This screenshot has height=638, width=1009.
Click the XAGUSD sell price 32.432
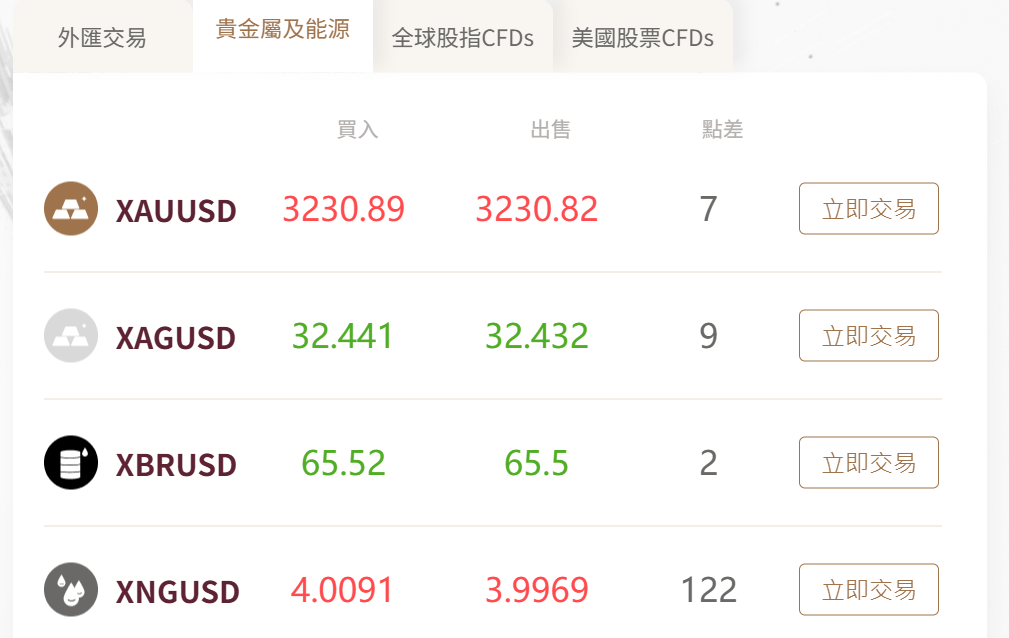click(537, 335)
